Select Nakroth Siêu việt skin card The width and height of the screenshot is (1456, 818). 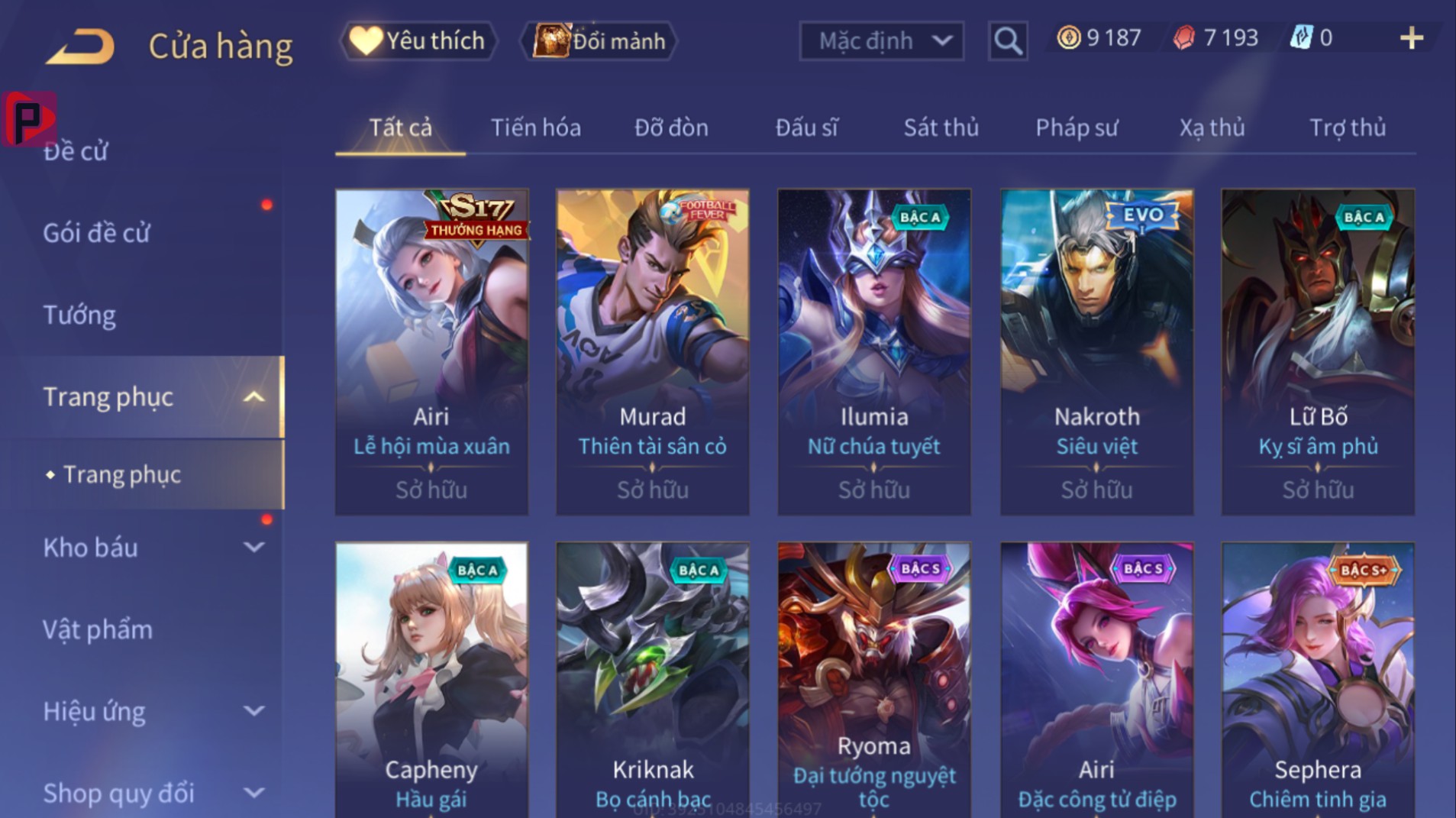click(1096, 352)
